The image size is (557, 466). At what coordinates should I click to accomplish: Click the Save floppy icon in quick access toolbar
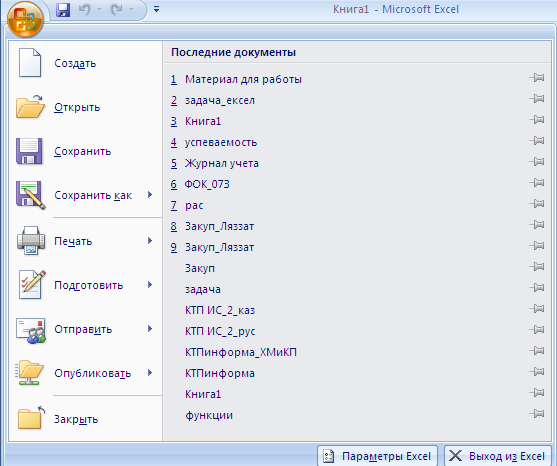[63, 10]
